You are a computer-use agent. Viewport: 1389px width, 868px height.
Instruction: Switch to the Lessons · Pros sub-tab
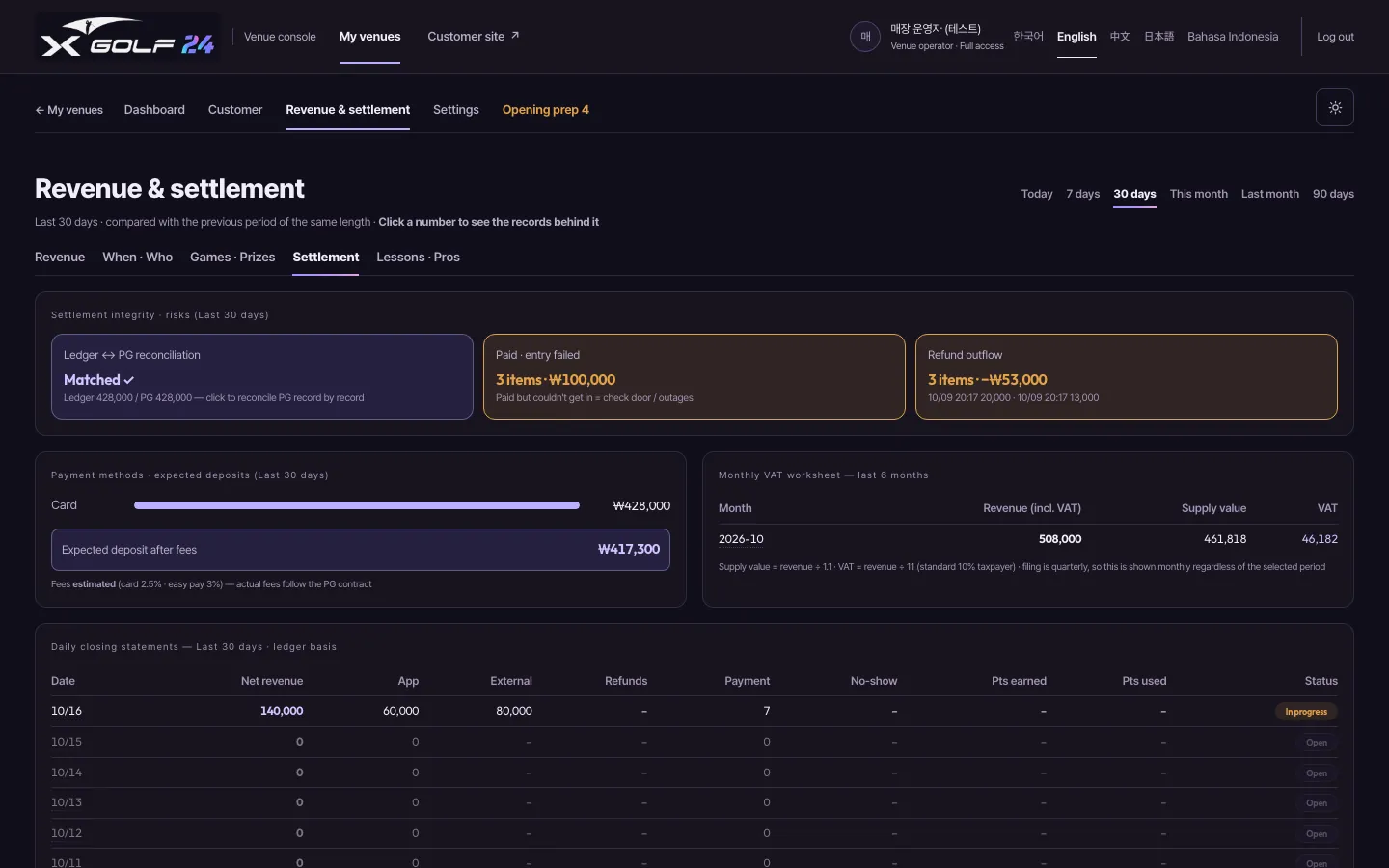(419, 258)
